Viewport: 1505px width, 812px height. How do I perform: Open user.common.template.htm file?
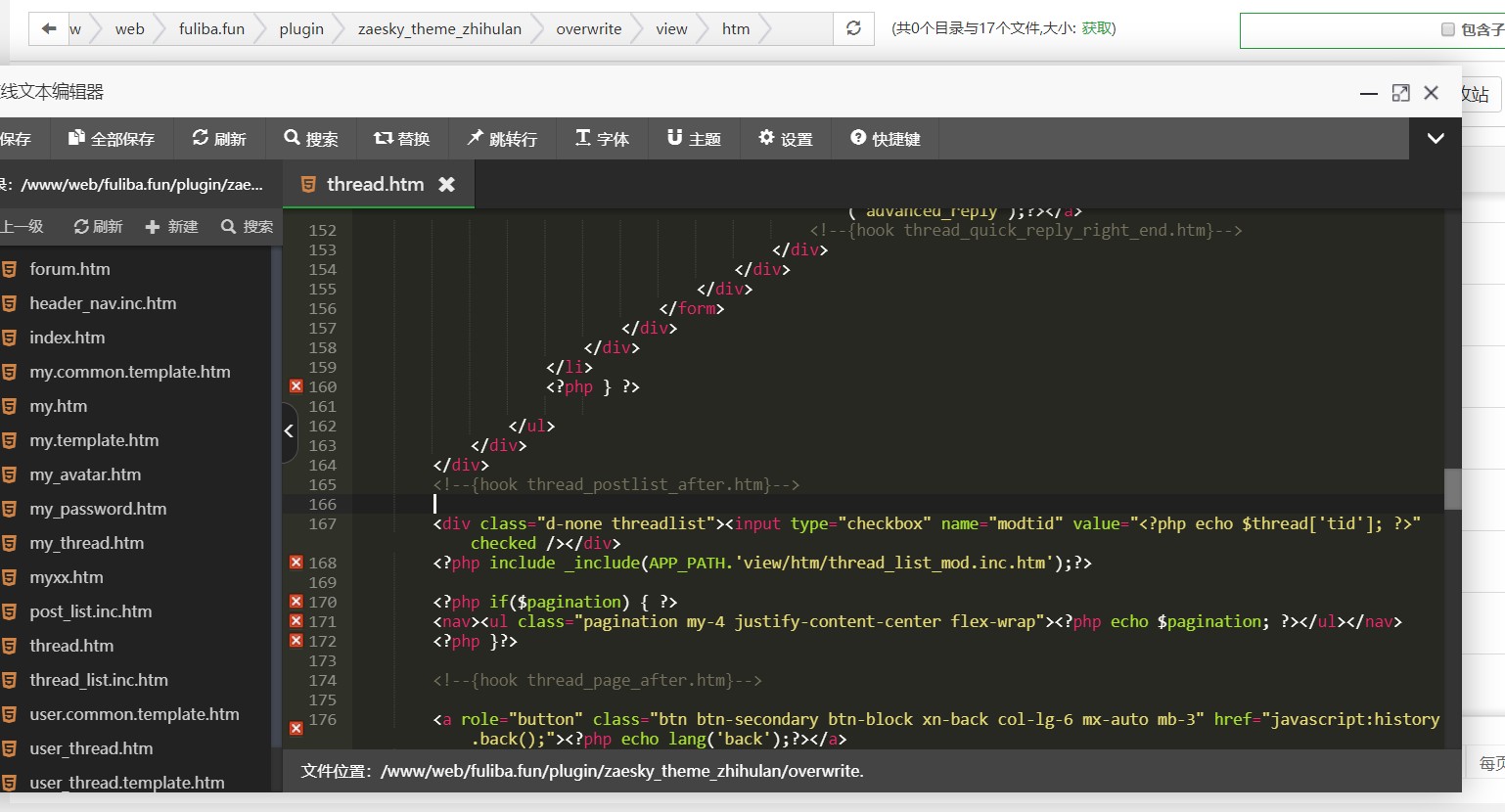[134, 714]
